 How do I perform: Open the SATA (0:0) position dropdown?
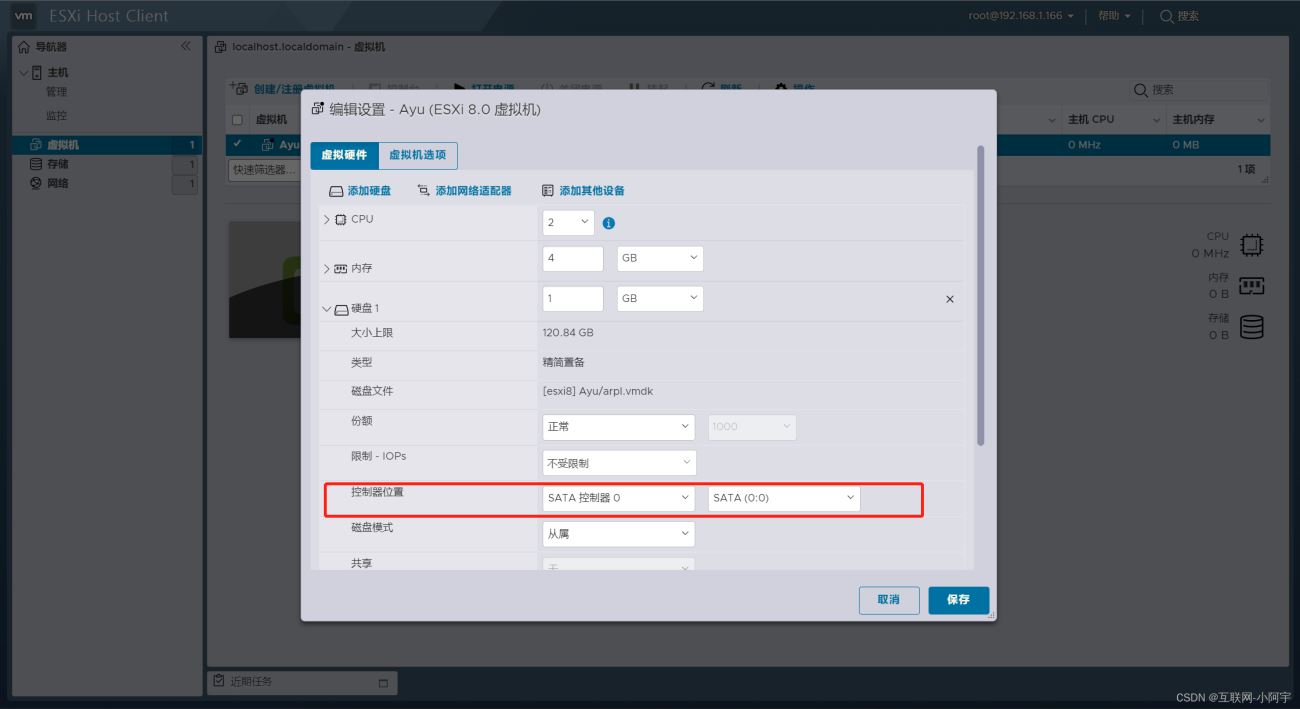pos(784,498)
